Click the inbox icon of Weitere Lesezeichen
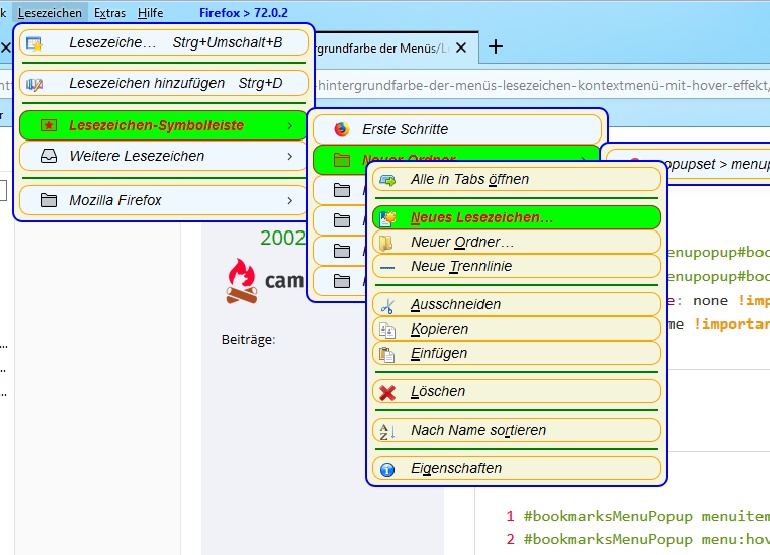 click(x=49, y=156)
